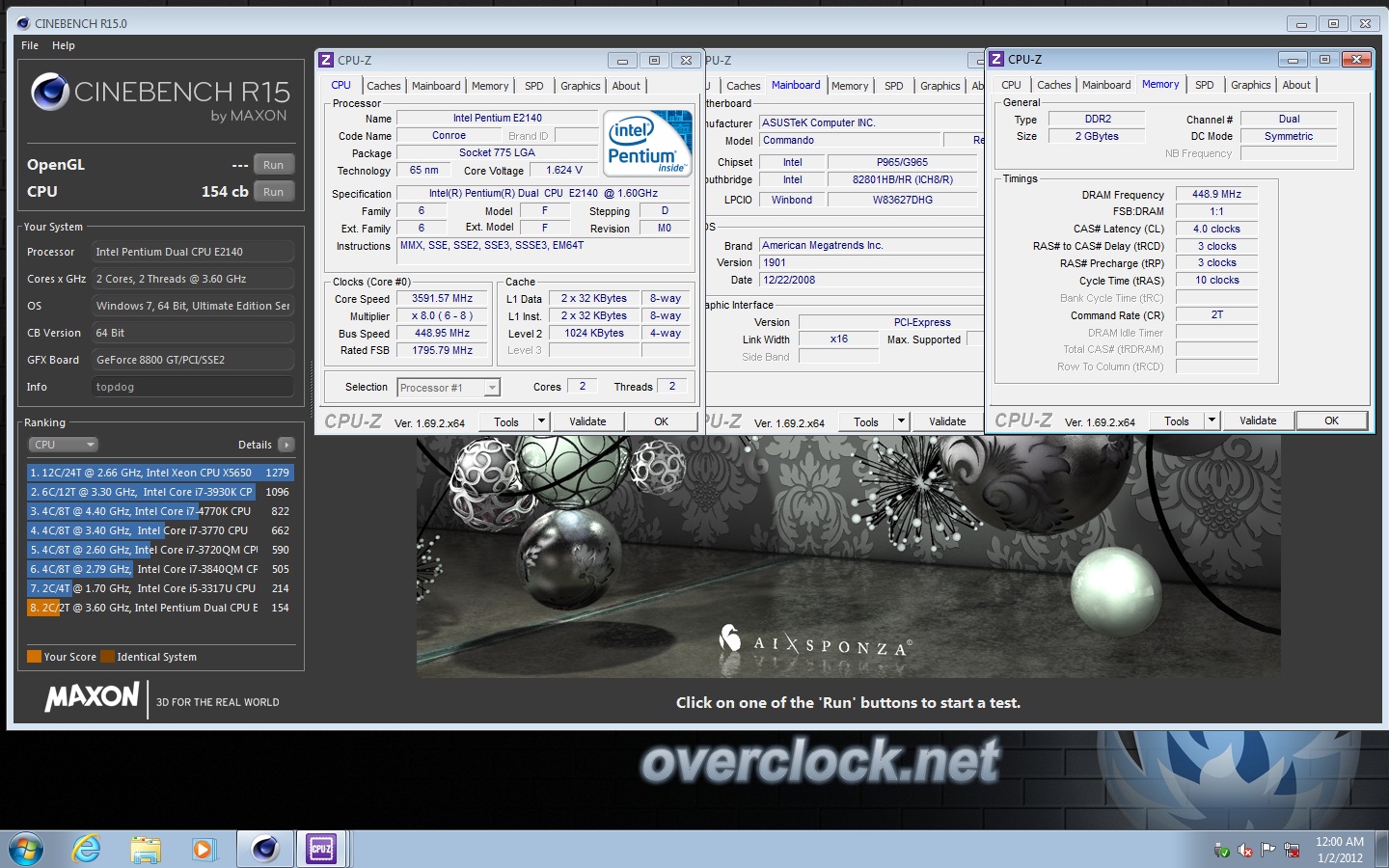Switch to Mainboard tab in left CPU-Z window
1389x868 pixels.
point(436,86)
